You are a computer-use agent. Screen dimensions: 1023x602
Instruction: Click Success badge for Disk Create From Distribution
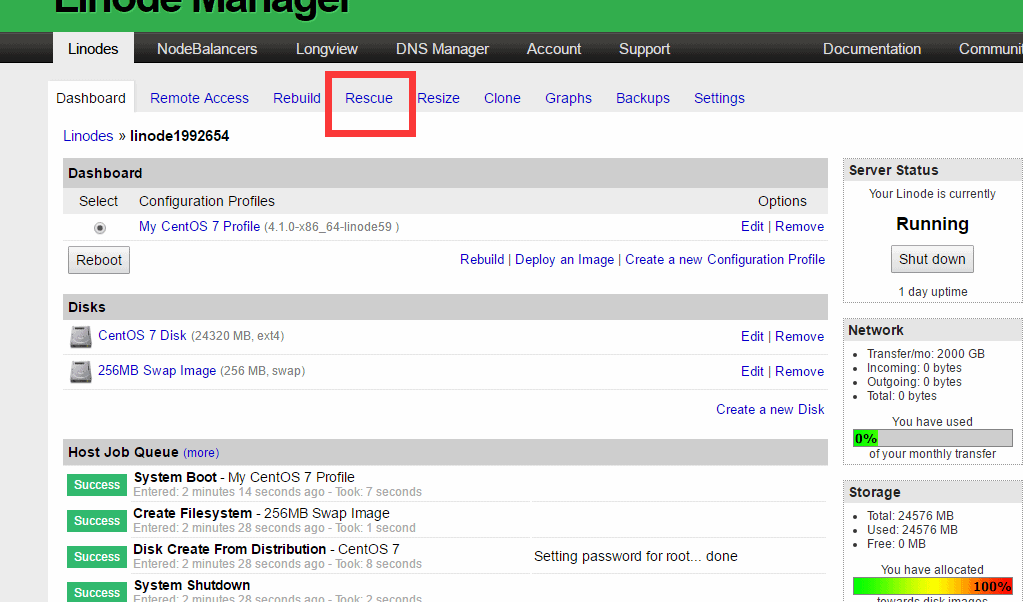(x=97, y=556)
